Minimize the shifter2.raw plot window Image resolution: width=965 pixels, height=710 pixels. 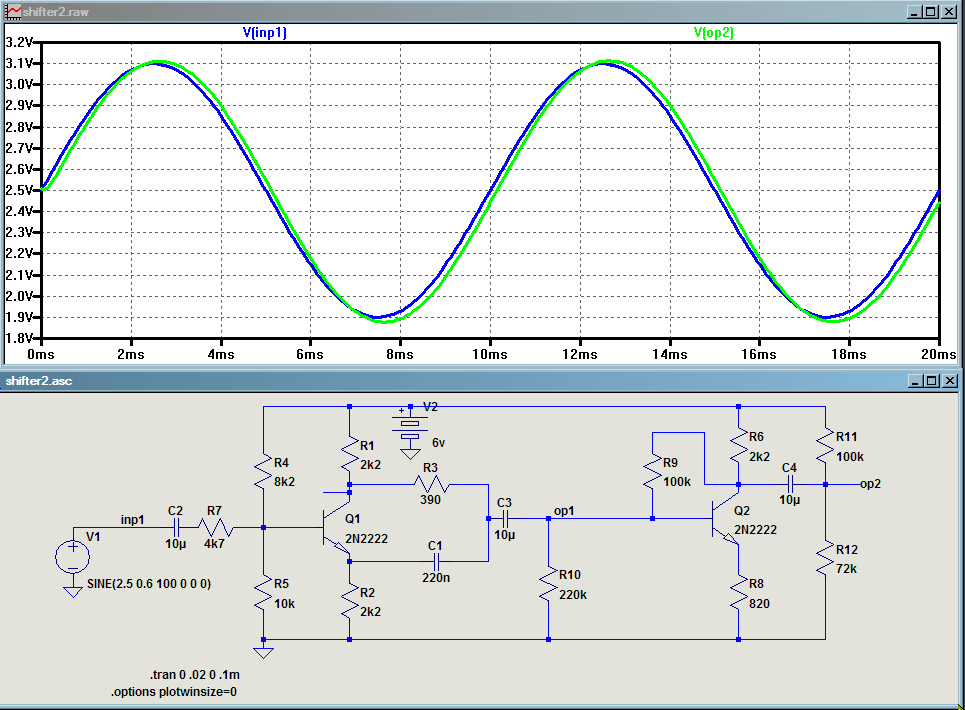click(914, 12)
